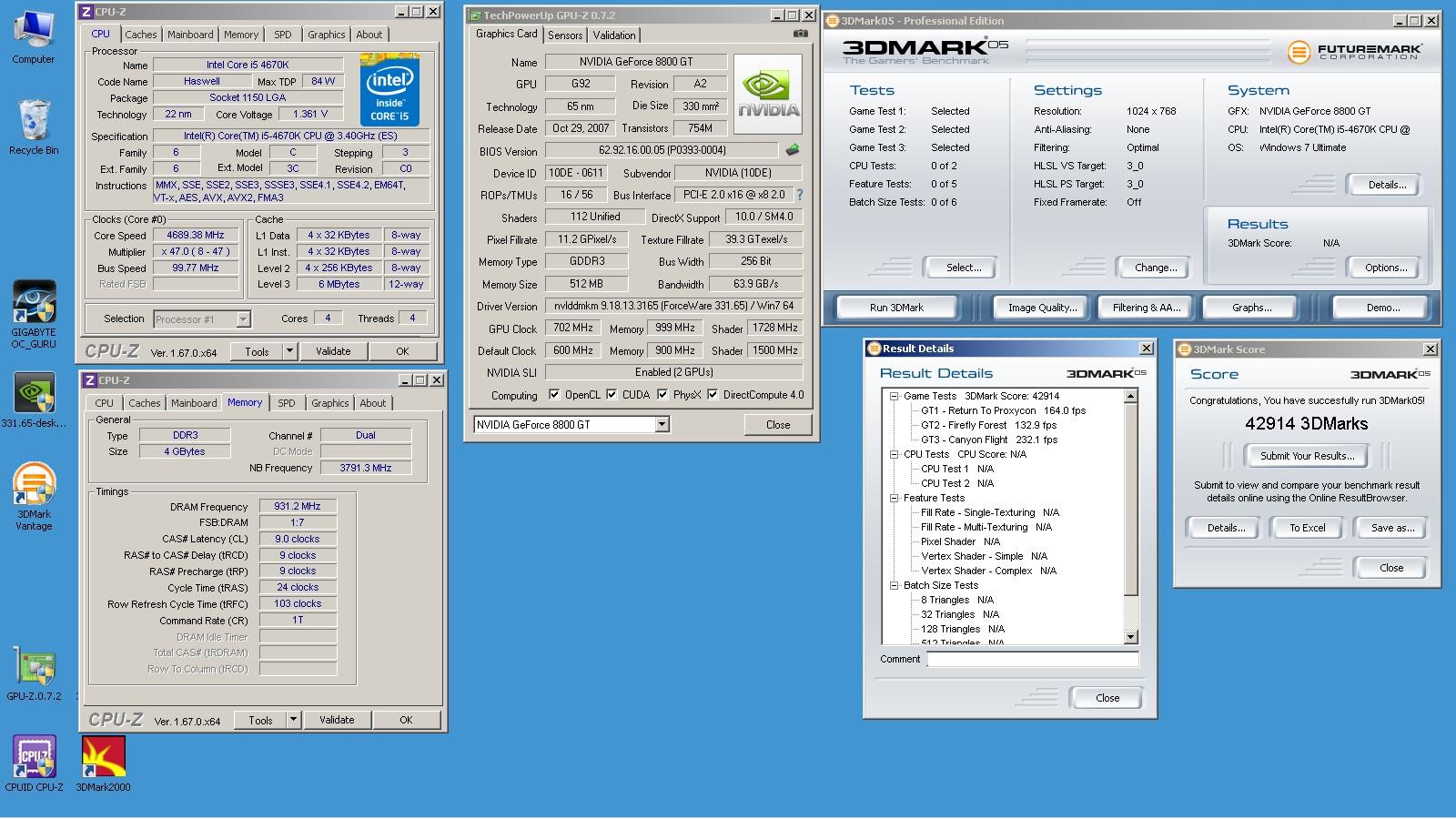Open Graphics tab in the Memory CPU-Z window
The width and height of the screenshot is (1456, 819).
pos(329,403)
